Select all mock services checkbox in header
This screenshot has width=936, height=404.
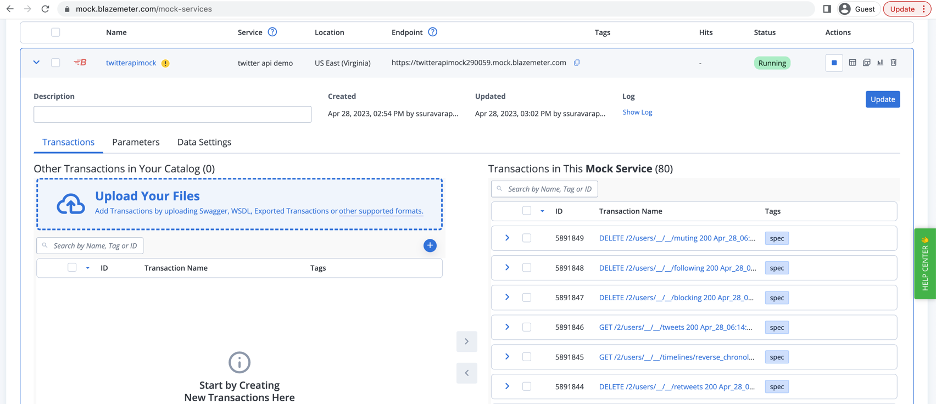pos(56,32)
